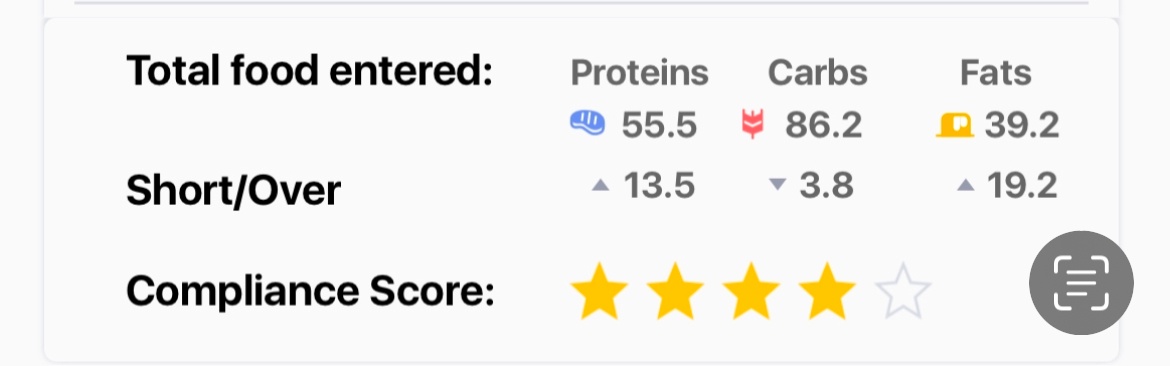Tap the text scan floating button

(x=1081, y=283)
